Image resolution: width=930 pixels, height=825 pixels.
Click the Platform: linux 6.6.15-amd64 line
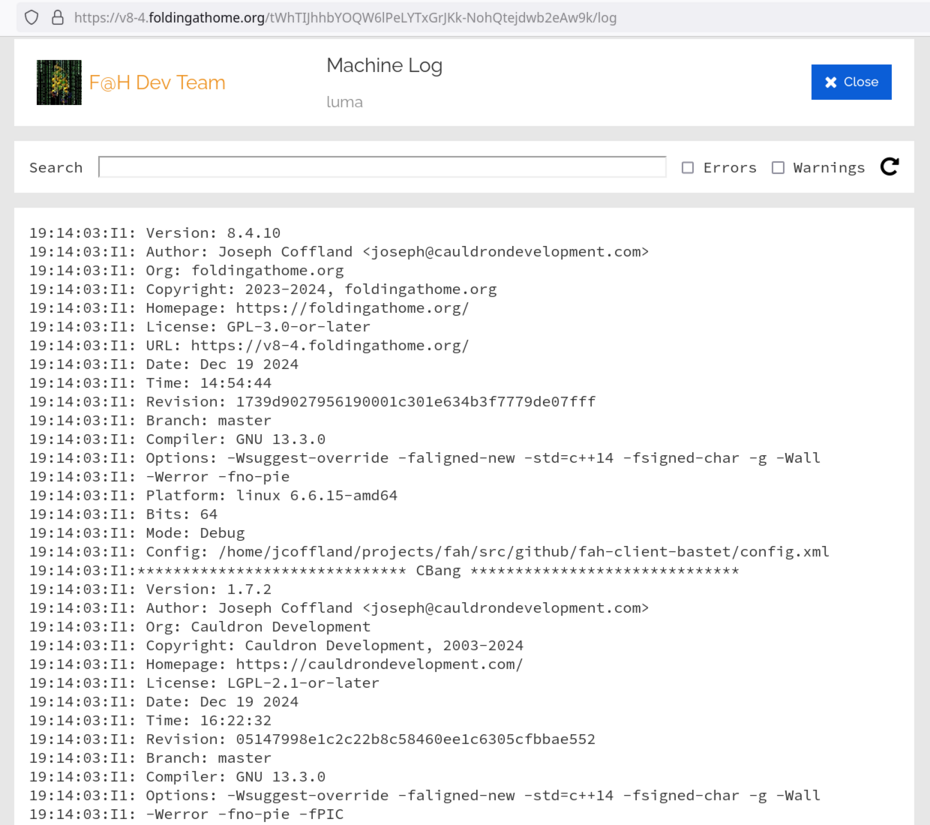(213, 496)
